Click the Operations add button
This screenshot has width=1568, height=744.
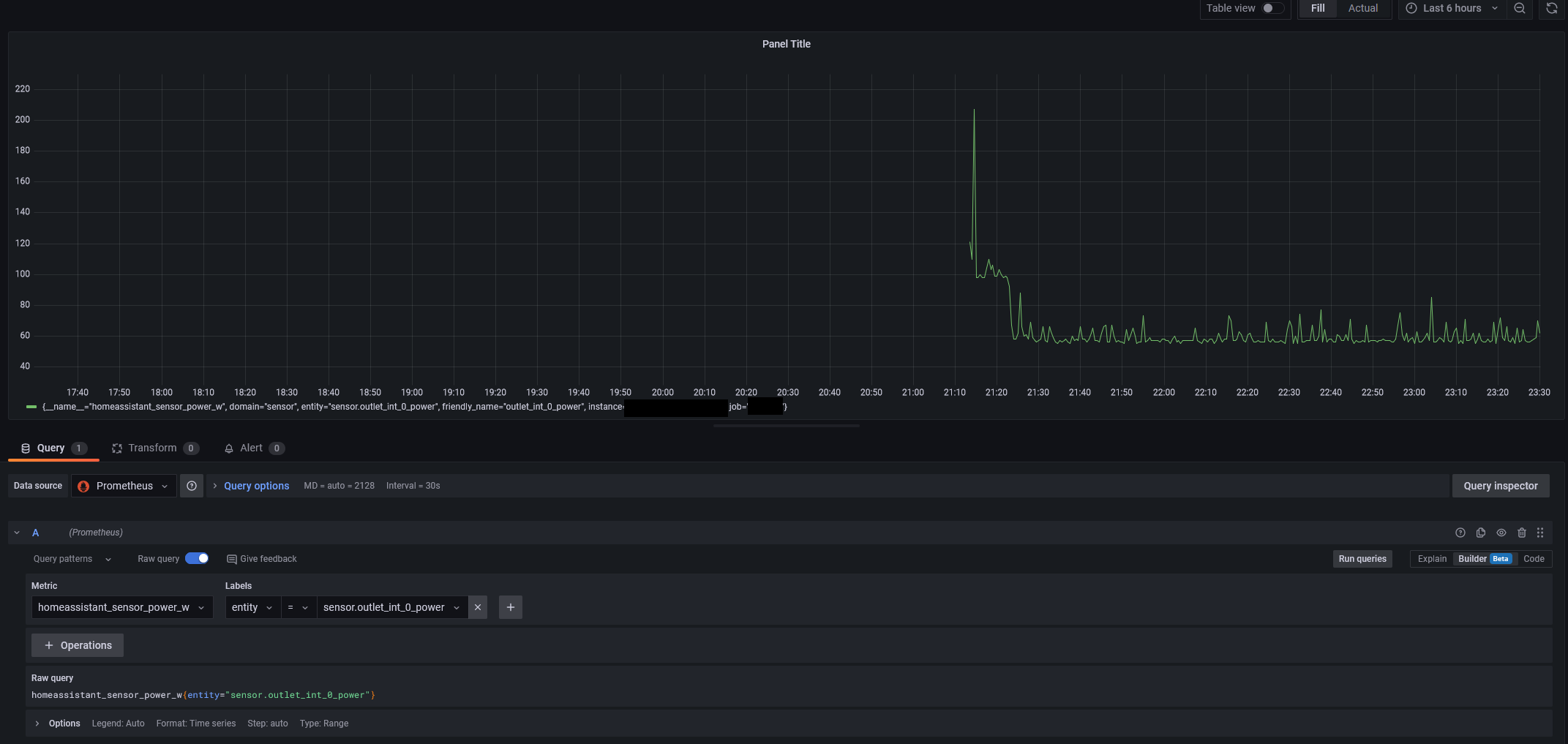pos(78,645)
